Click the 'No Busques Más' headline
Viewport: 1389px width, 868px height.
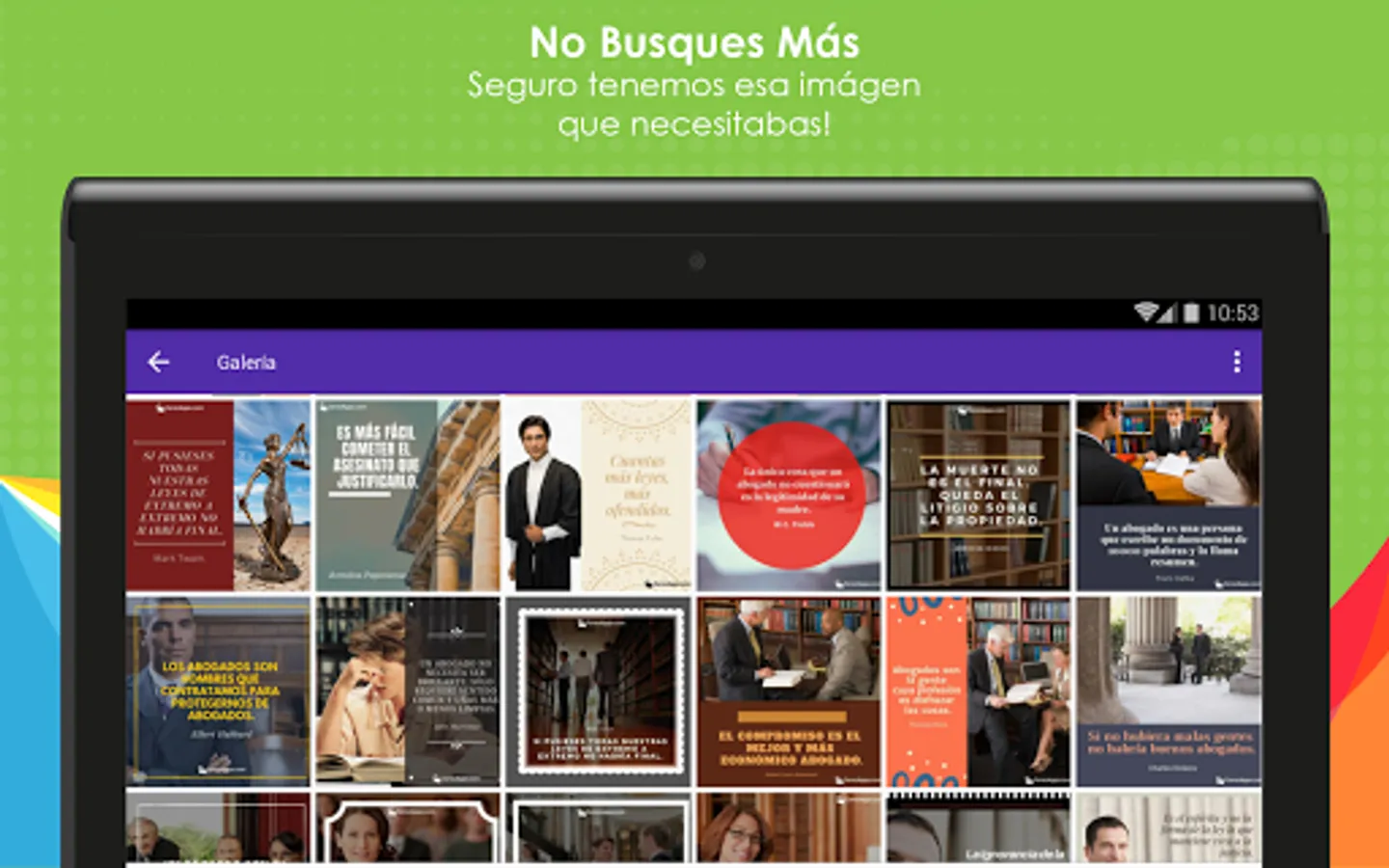click(694, 42)
